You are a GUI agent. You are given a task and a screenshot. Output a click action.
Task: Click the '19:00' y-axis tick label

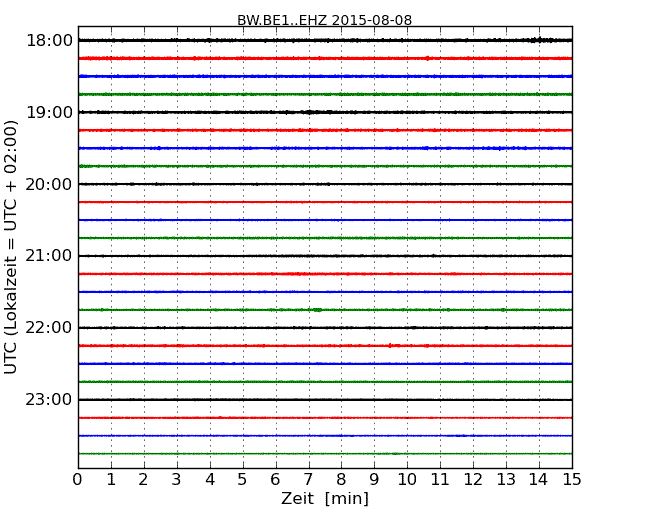(x=49, y=112)
